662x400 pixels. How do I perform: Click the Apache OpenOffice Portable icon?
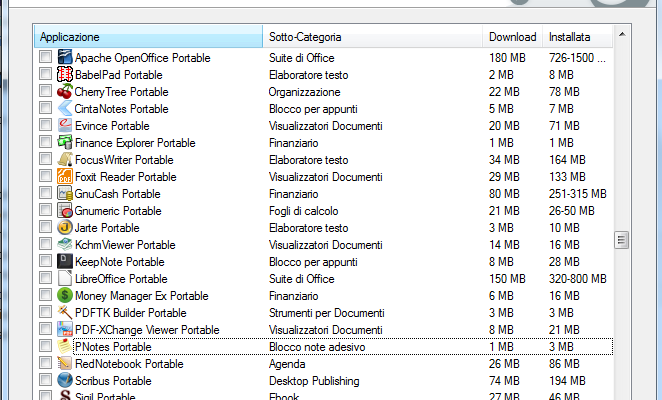point(65,57)
